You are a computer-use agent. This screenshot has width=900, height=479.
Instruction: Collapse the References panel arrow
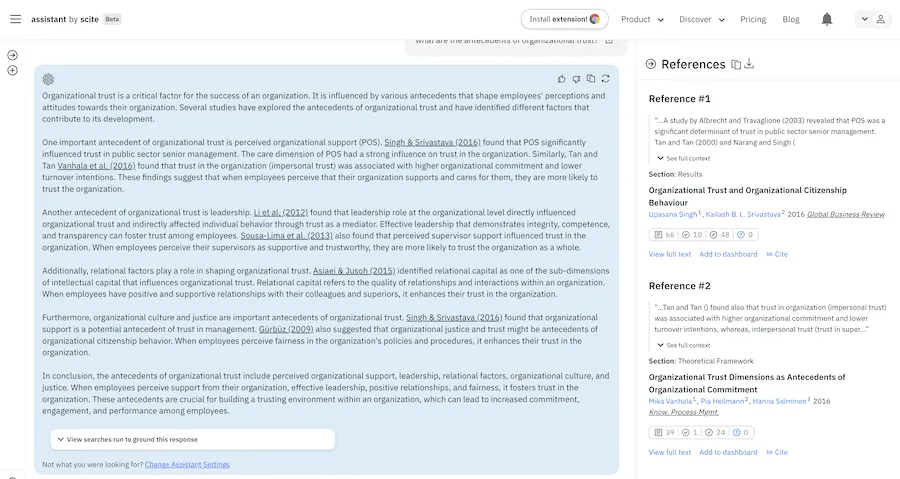650,64
